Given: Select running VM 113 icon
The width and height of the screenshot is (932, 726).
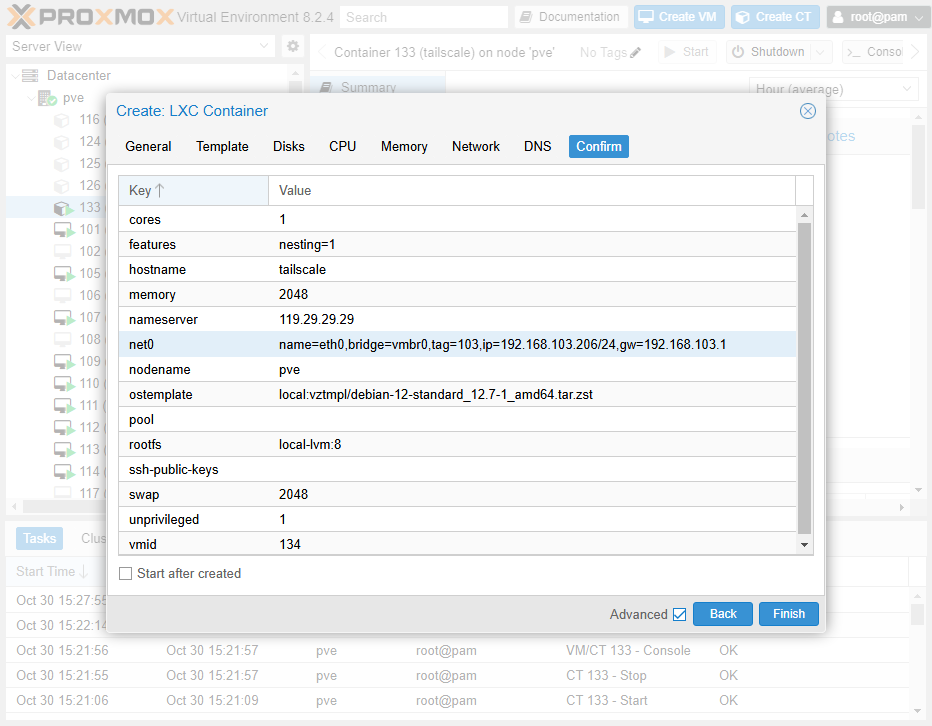Looking at the screenshot, I should point(64,450).
